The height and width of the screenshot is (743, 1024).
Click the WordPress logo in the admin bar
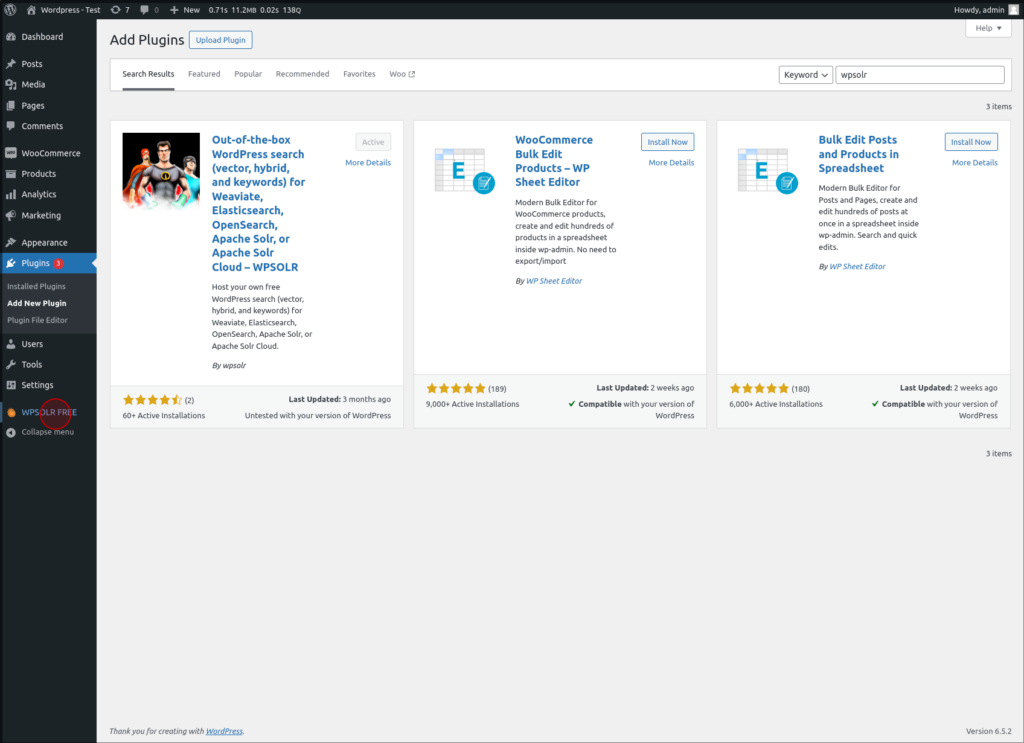pos(10,10)
